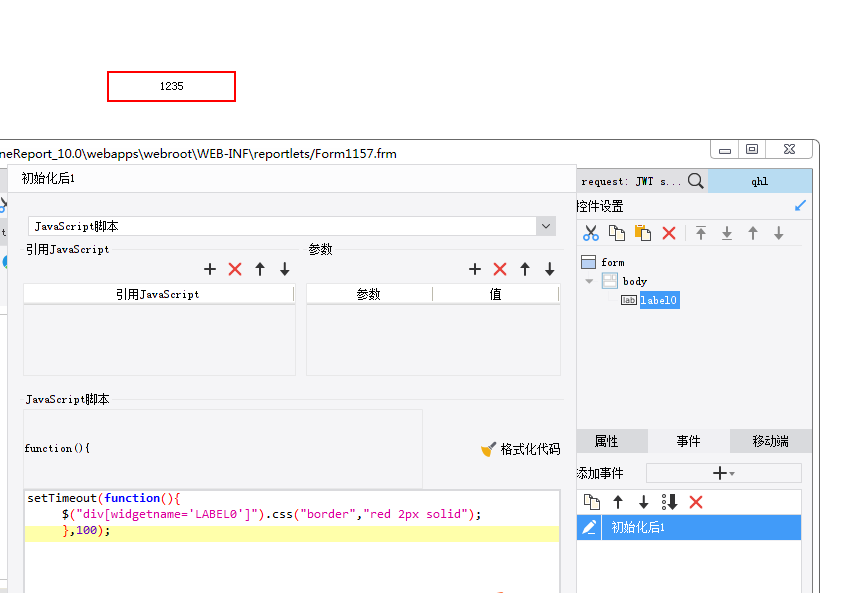Move referenced JavaScript entry up
The width and height of the screenshot is (860, 593).
[x=260, y=269]
